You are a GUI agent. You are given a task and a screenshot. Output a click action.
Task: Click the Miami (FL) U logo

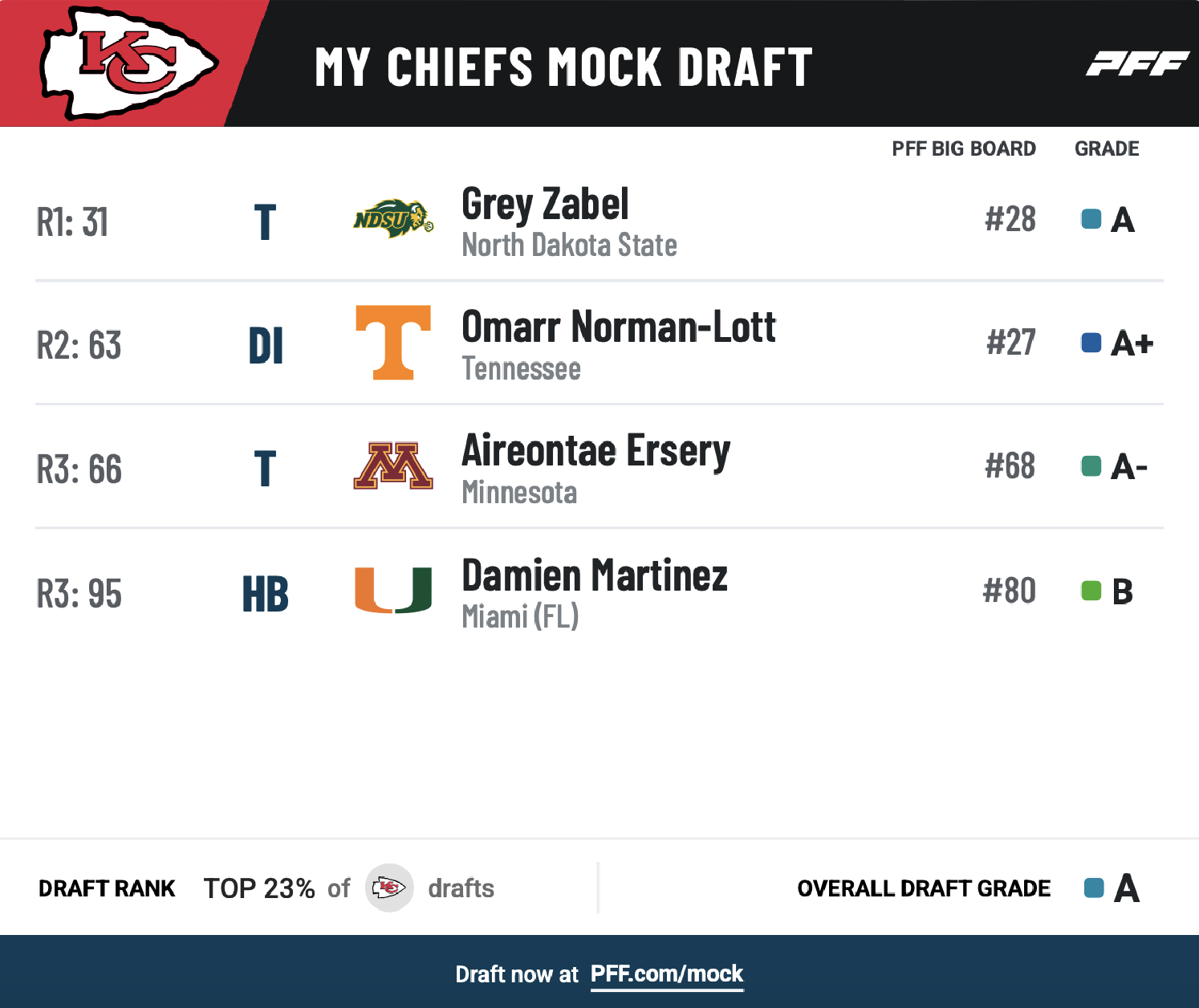393,591
